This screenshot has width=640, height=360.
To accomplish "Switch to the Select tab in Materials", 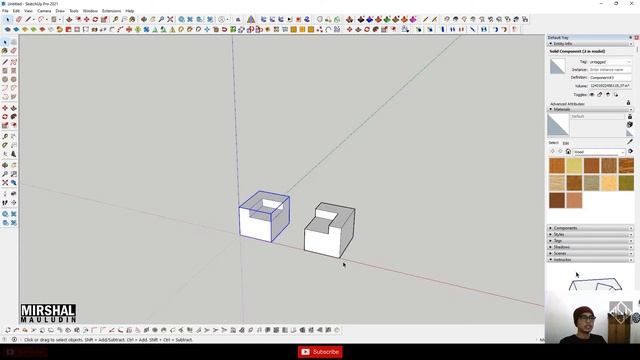I will 553,143.
